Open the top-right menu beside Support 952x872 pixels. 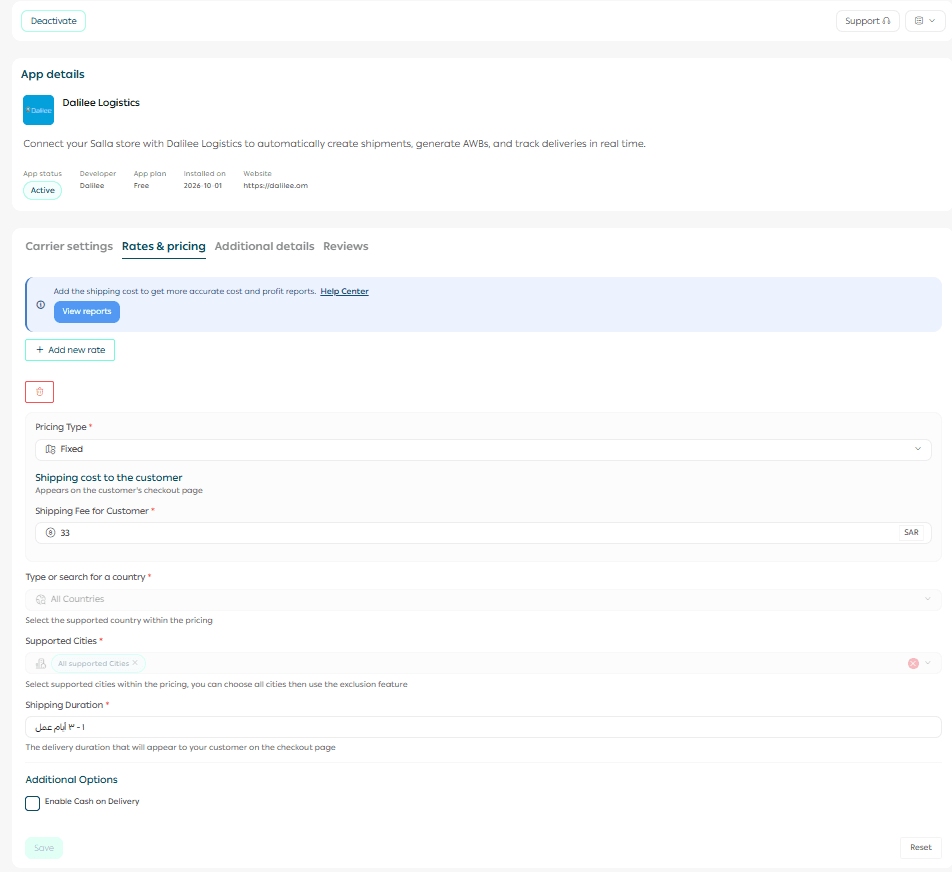(925, 21)
